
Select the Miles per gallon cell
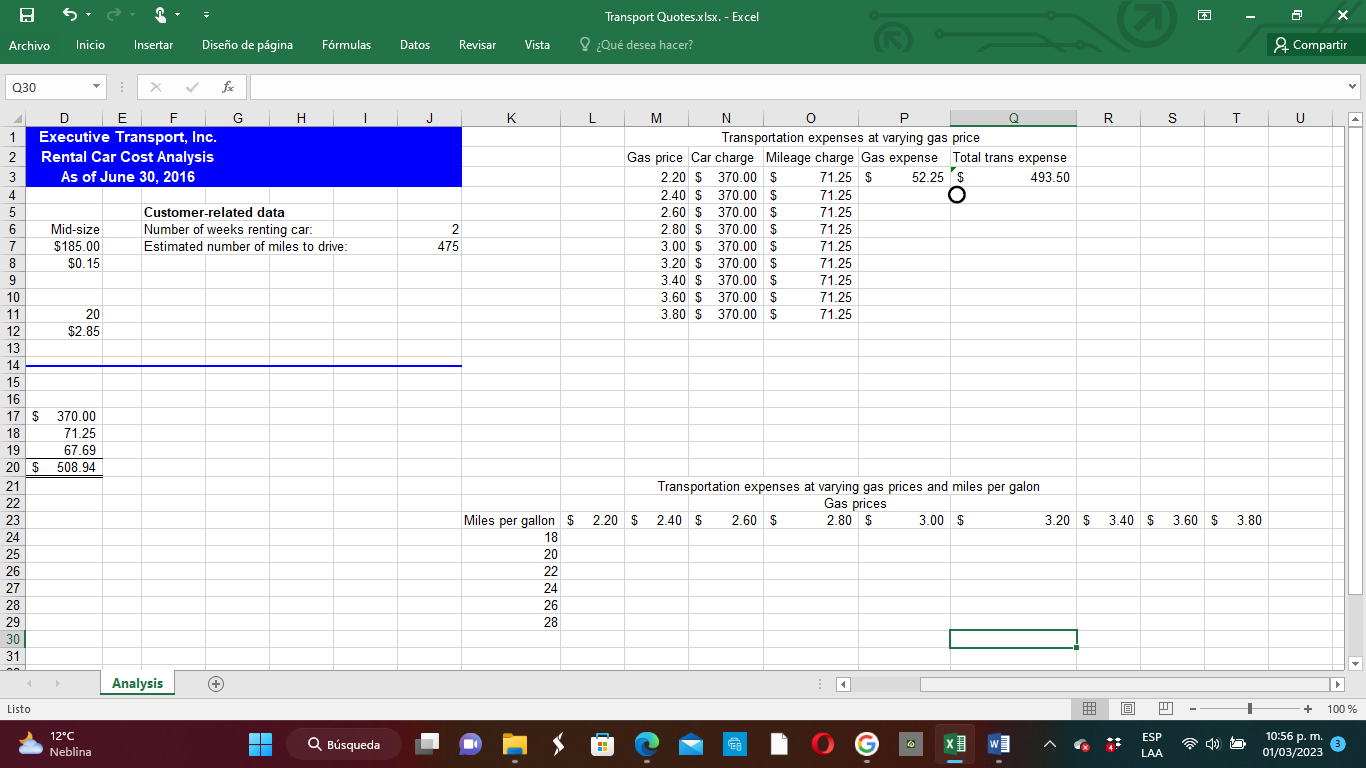pyautogui.click(x=511, y=520)
